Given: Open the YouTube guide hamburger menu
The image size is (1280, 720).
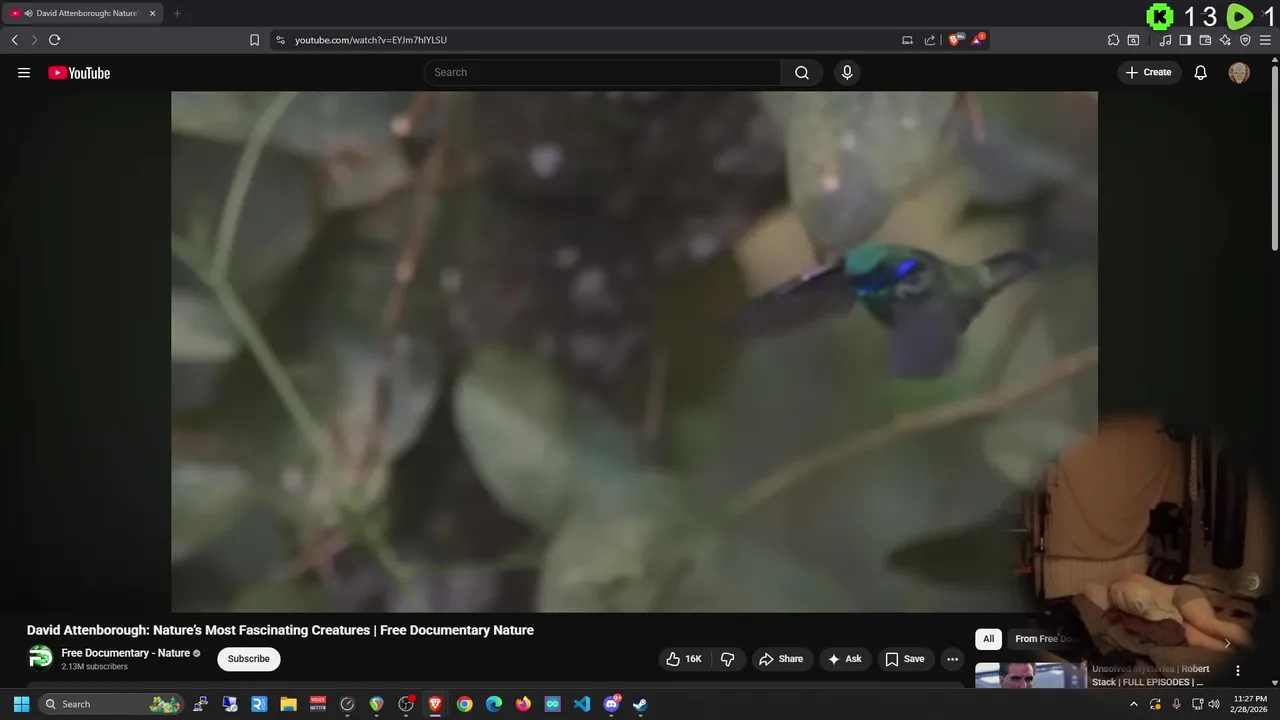Looking at the screenshot, I should coord(24,73).
